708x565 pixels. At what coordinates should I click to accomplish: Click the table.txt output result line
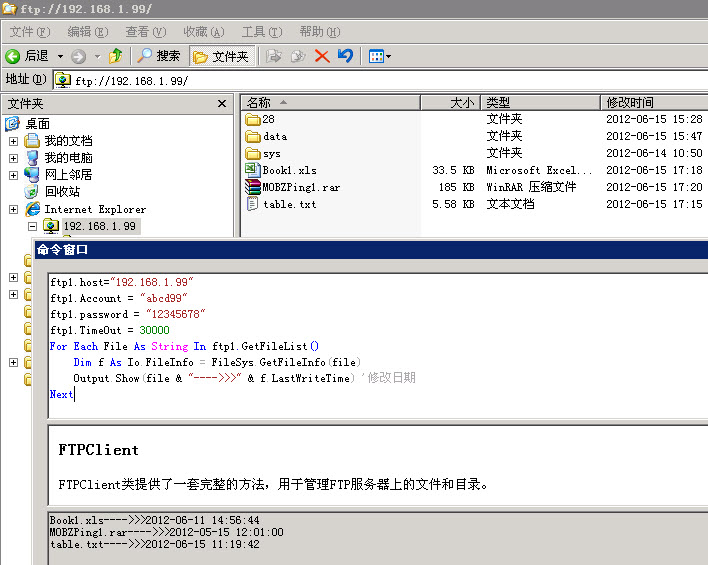[x=154, y=544]
